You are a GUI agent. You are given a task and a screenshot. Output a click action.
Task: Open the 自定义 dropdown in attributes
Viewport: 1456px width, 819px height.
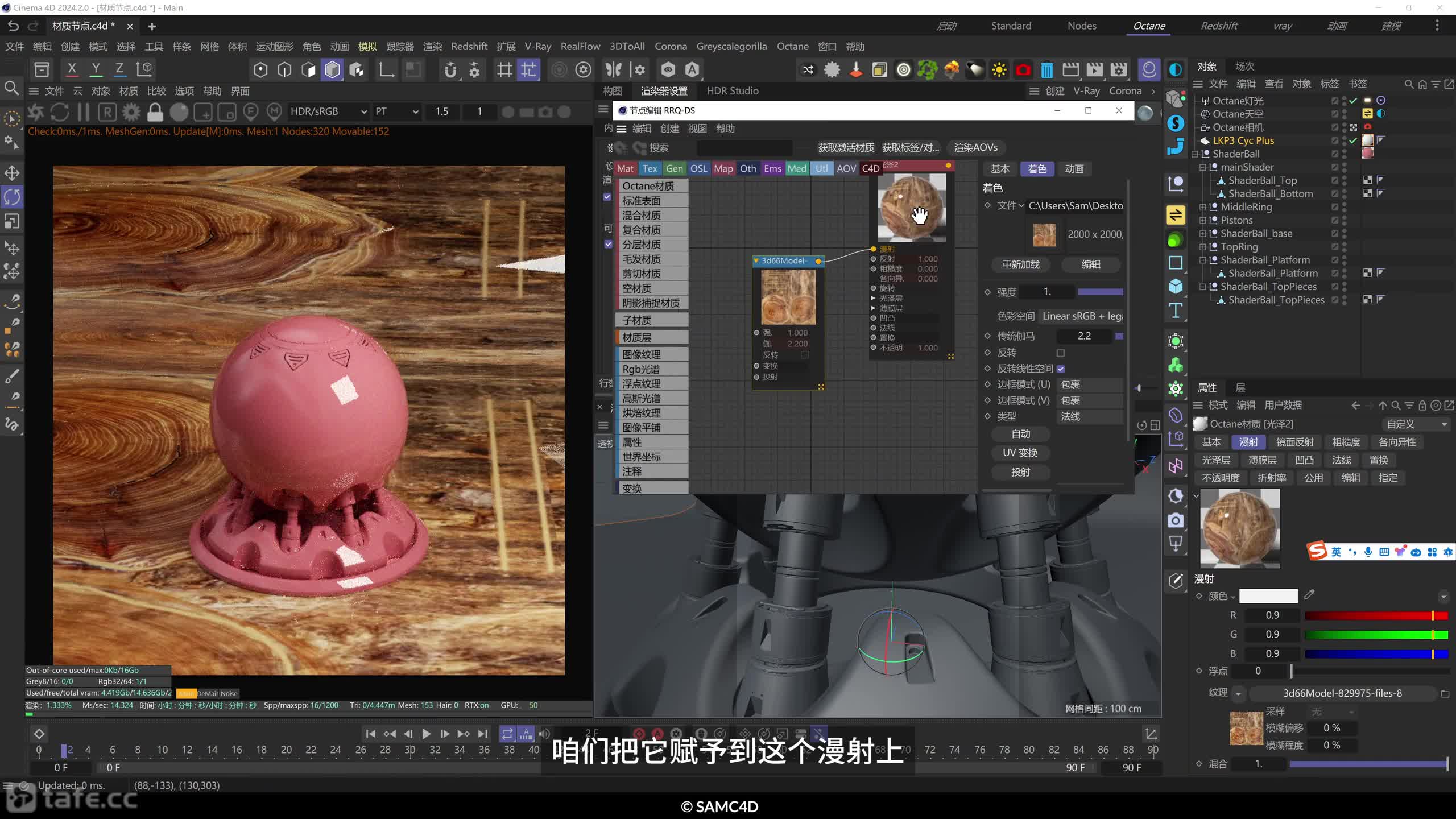[1416, 424]
